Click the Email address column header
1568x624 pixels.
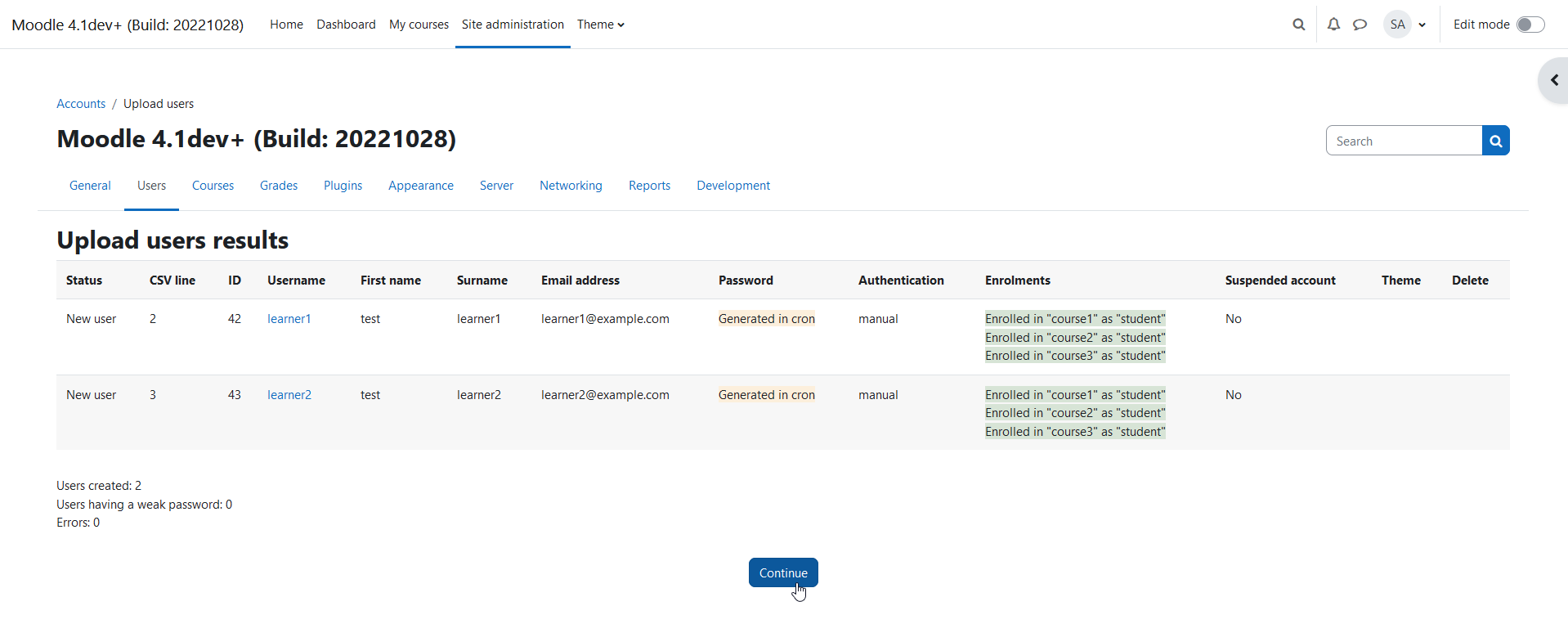[580, 281]
